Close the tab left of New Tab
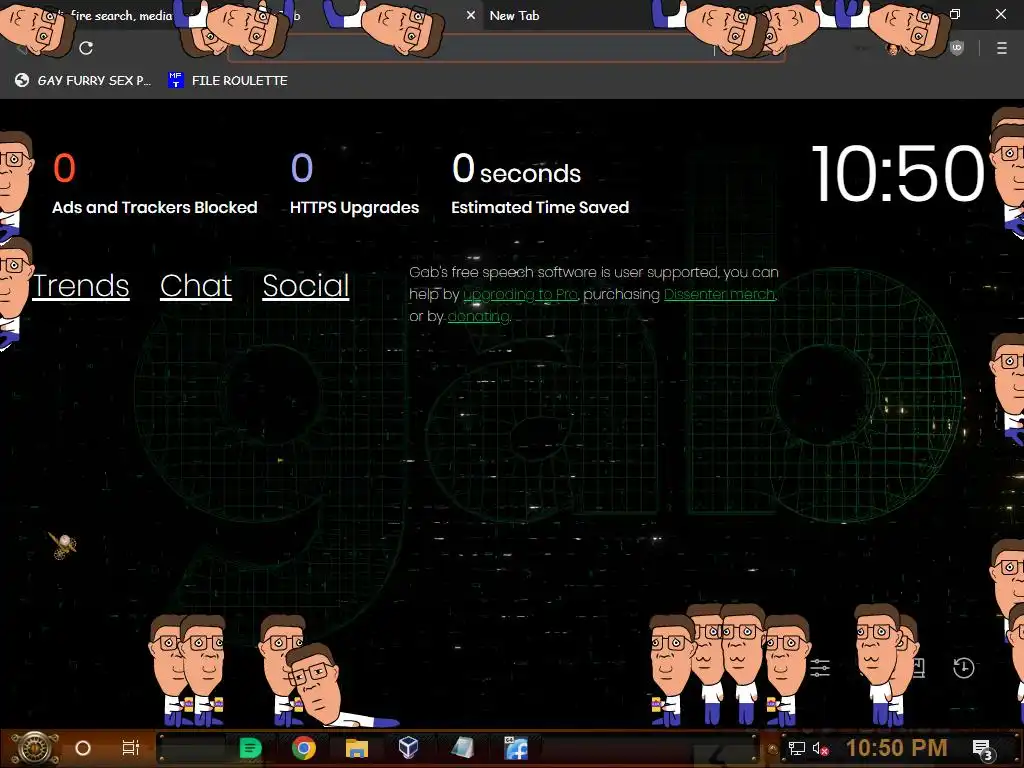This screenshot has height=768, width=1024. pyautogui.click(x=471, y=15)
